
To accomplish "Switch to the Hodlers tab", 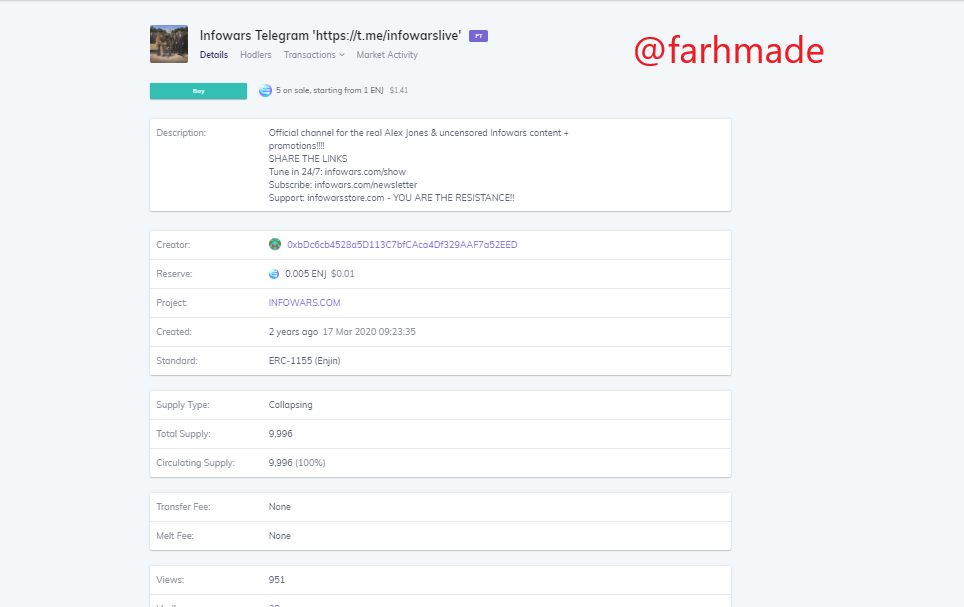I will click(x=256, y=55).
